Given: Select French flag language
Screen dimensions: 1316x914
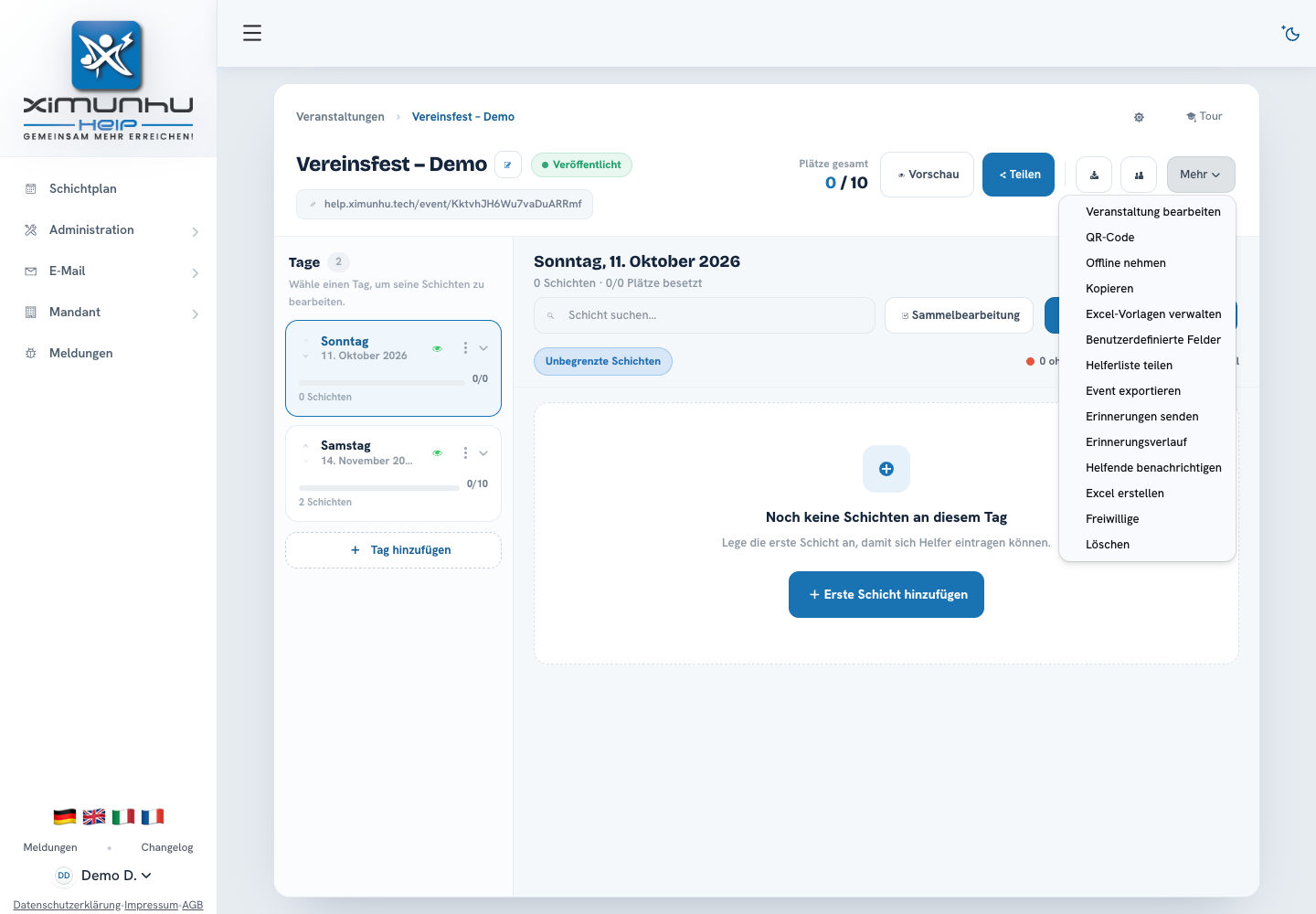Looking at the screenshot, I should pyautogui.click(x=153, y=816).
